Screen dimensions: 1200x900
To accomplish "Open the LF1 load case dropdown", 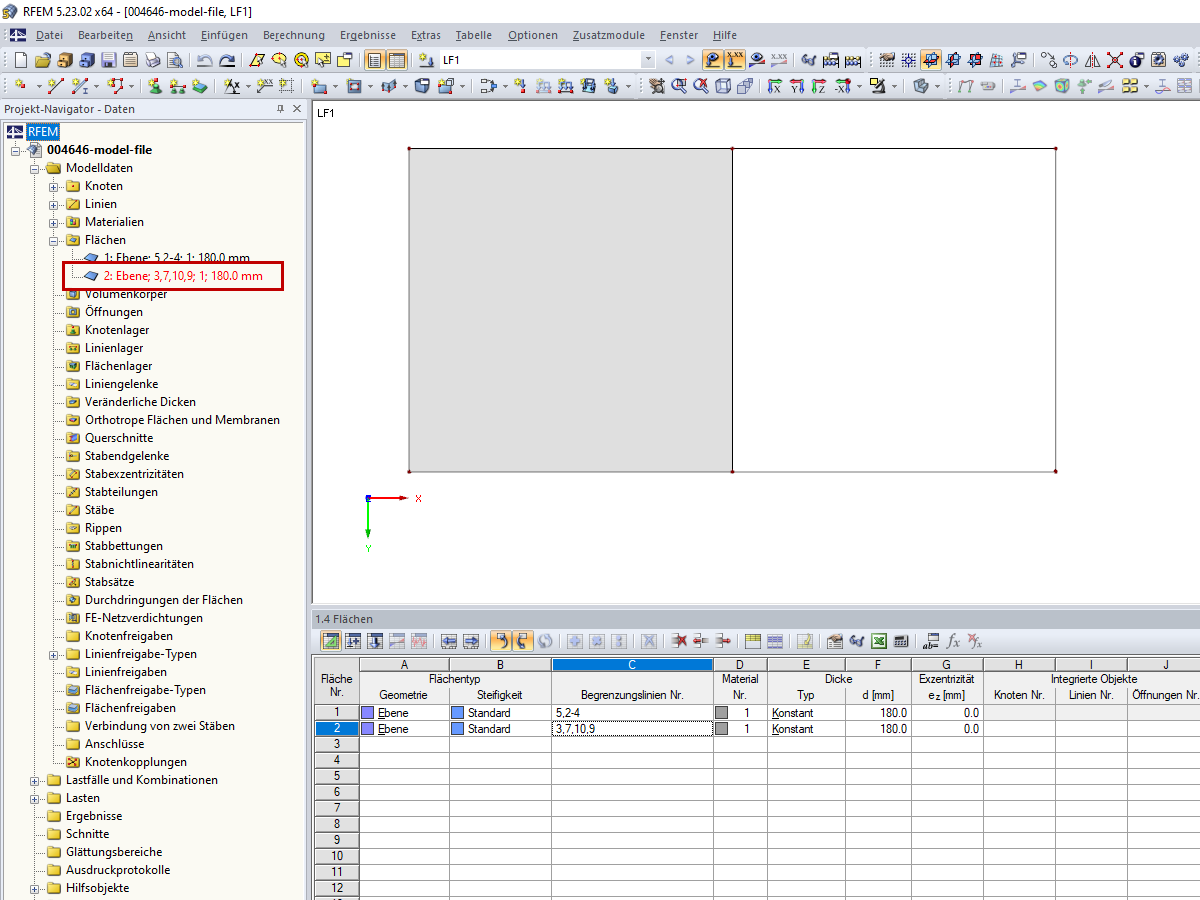I will pyautogui.click(x=648, y=60).
